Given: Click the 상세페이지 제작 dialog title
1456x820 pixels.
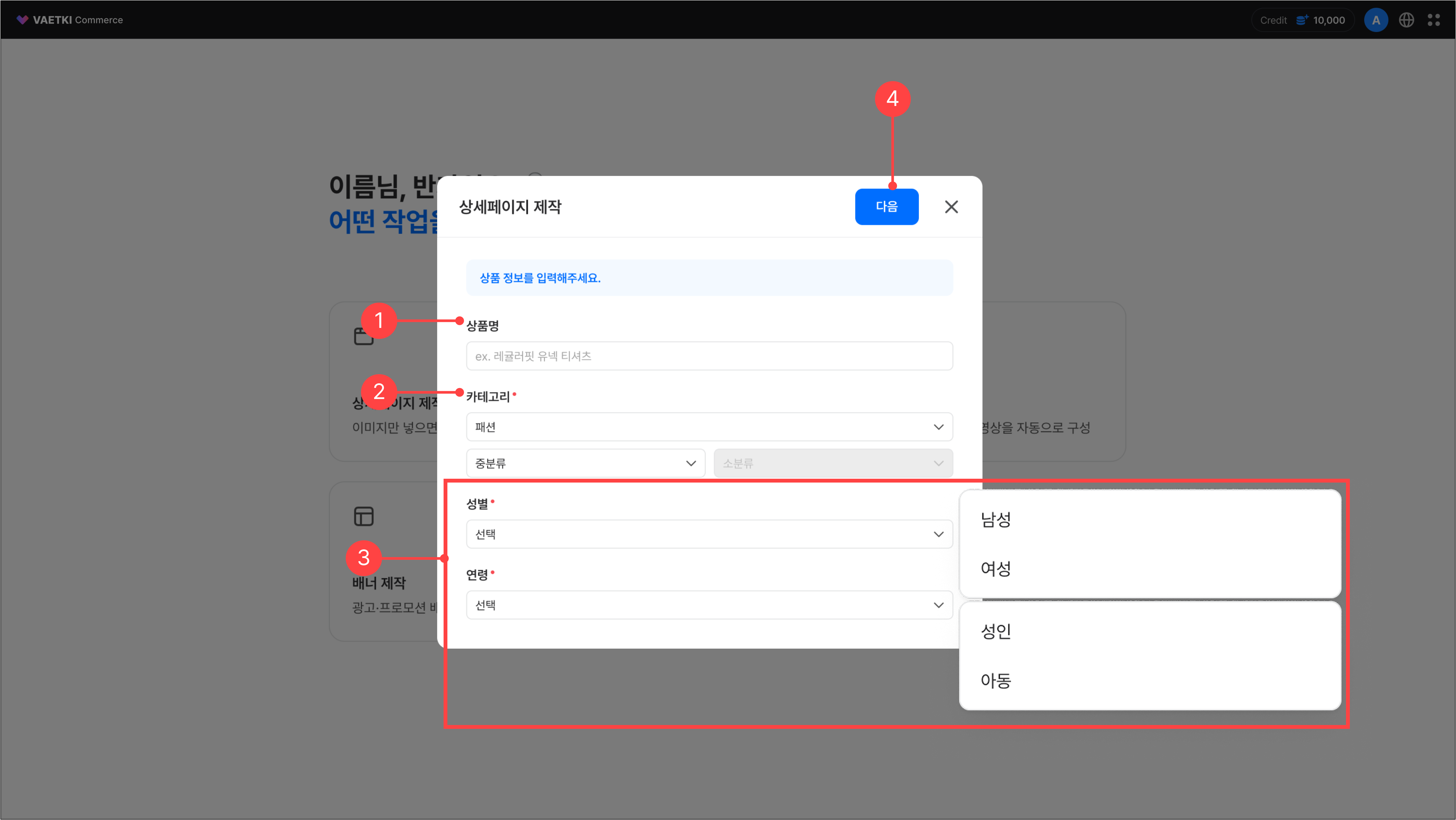Looking at the screenshot, I should pyautogui.click(x=510, y=207).
